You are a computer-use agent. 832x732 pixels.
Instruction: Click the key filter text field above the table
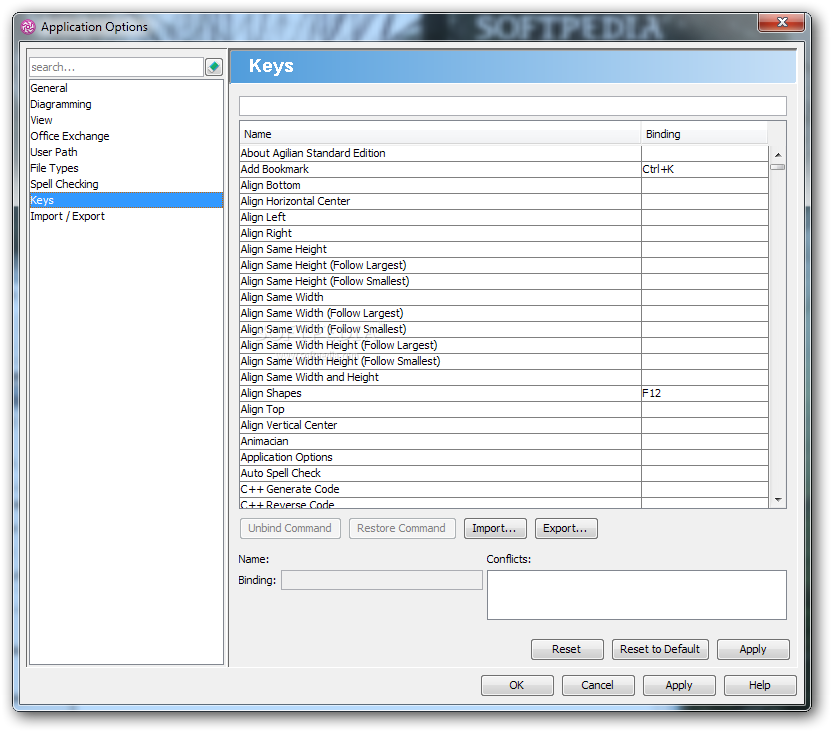click(x=513, y=106)
